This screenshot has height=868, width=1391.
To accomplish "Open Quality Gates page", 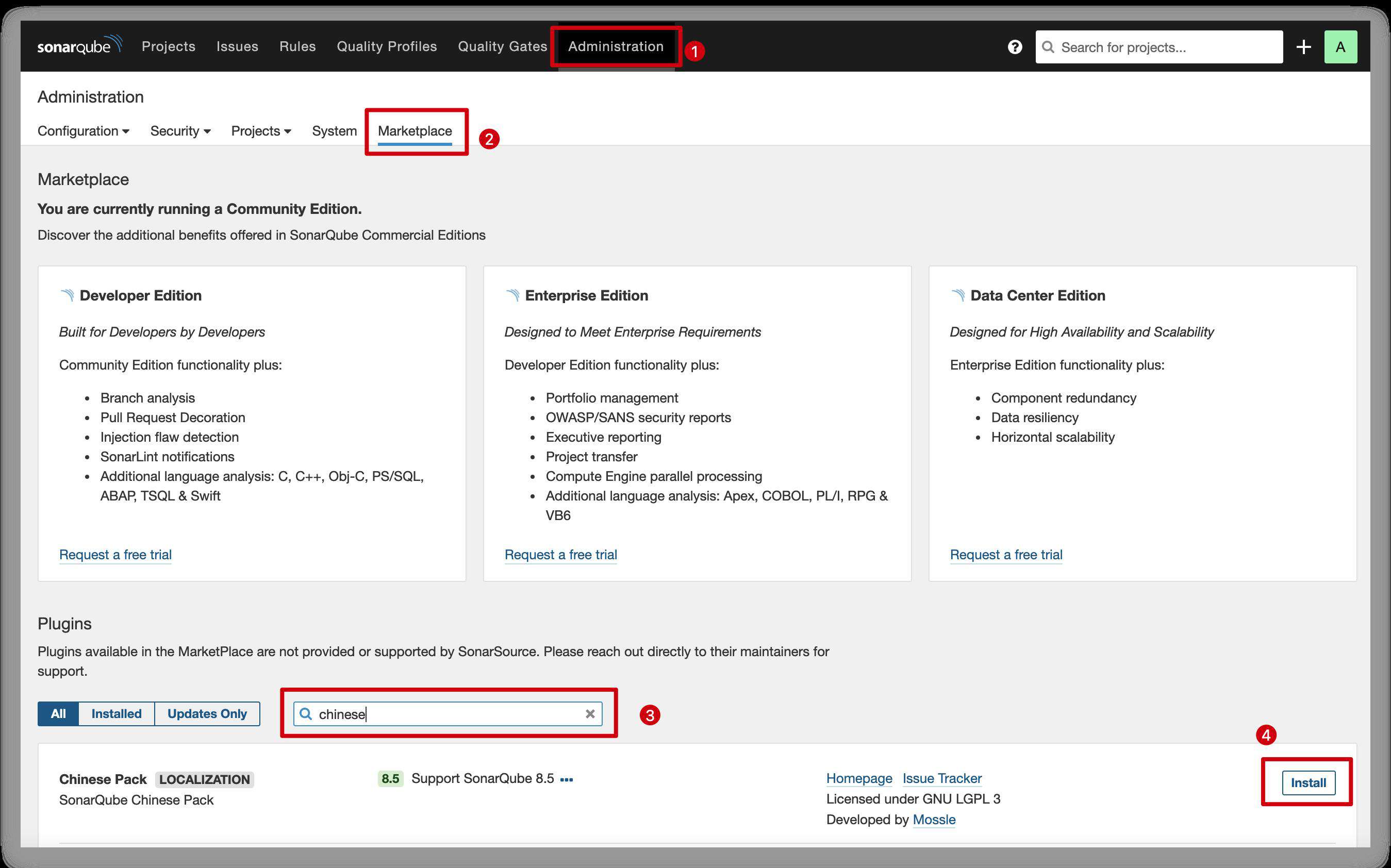I will tap(502, 46).
